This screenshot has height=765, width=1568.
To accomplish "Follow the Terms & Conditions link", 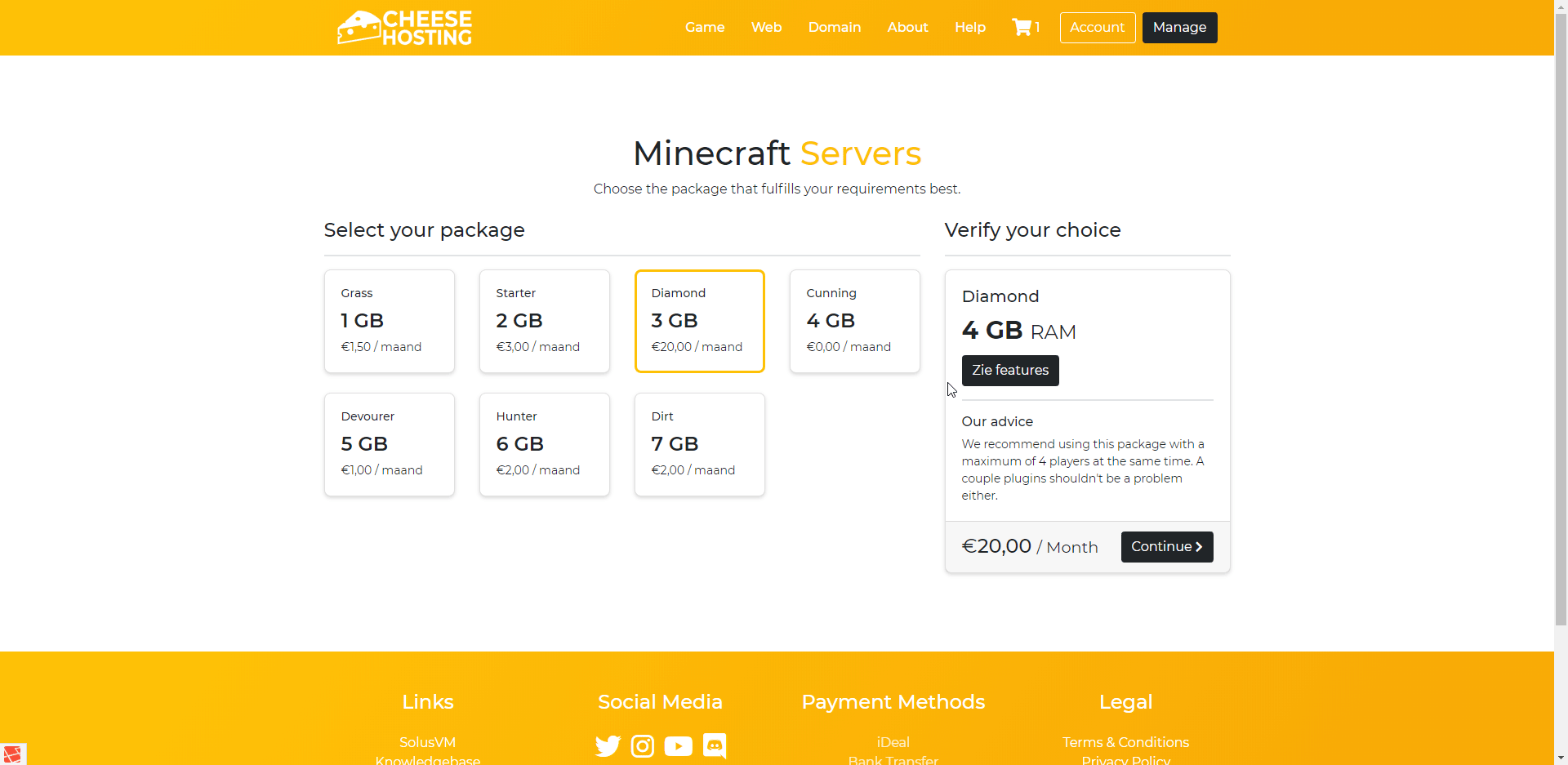I will coord(1125,742).
